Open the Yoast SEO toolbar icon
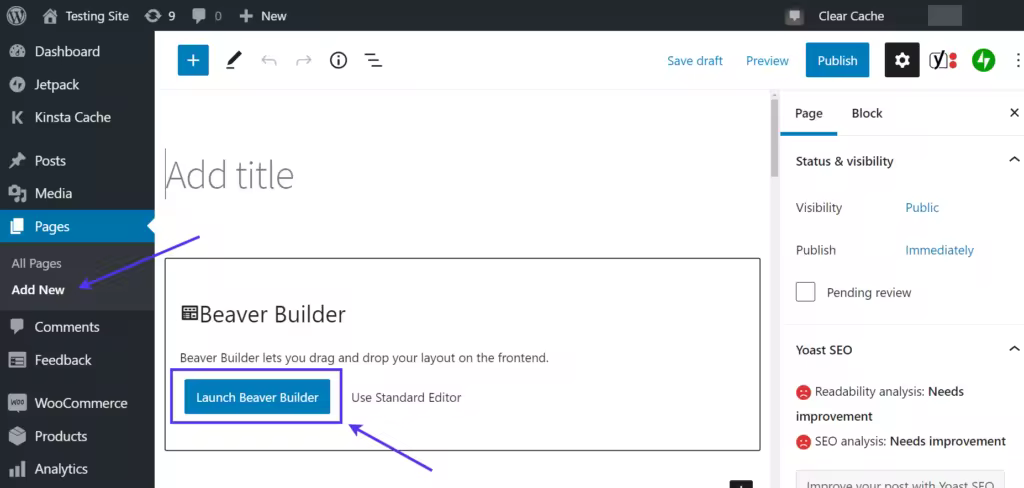The height and width of the screenshot is (488, 1024). pos(943,61)
